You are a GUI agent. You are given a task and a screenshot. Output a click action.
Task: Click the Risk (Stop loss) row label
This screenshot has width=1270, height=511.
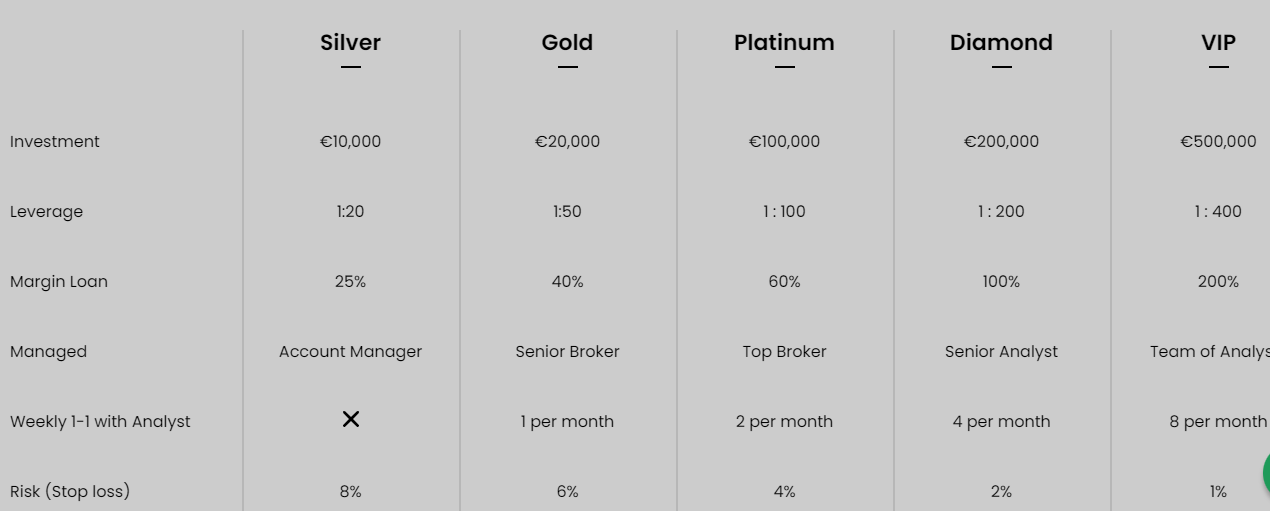[70, 492]
